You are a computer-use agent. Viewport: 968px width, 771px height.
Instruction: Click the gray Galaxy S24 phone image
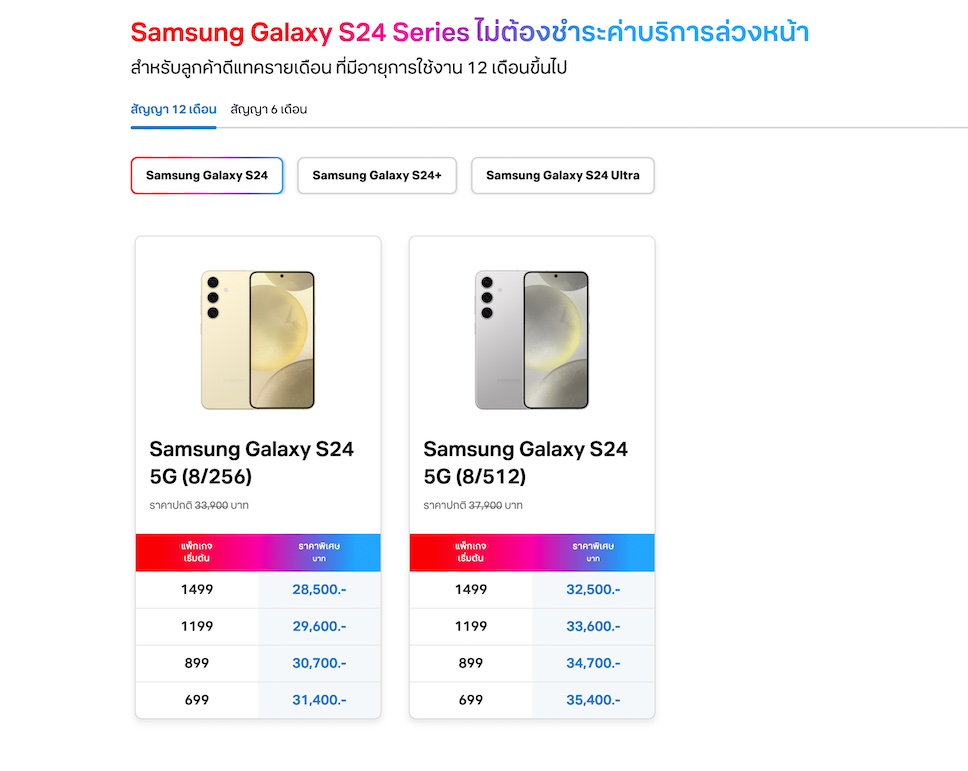pos(532,340)
